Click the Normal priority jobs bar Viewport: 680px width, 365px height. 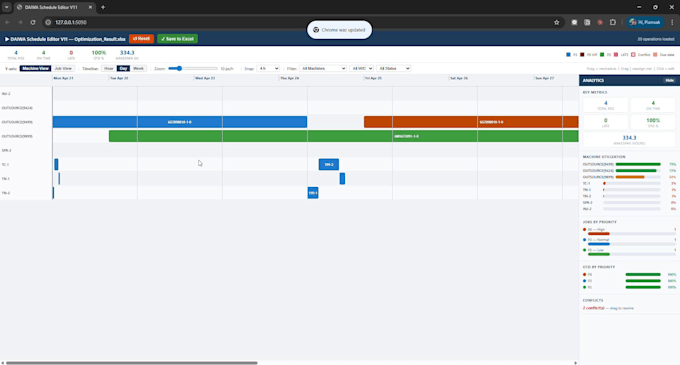[x=598, y=244]
